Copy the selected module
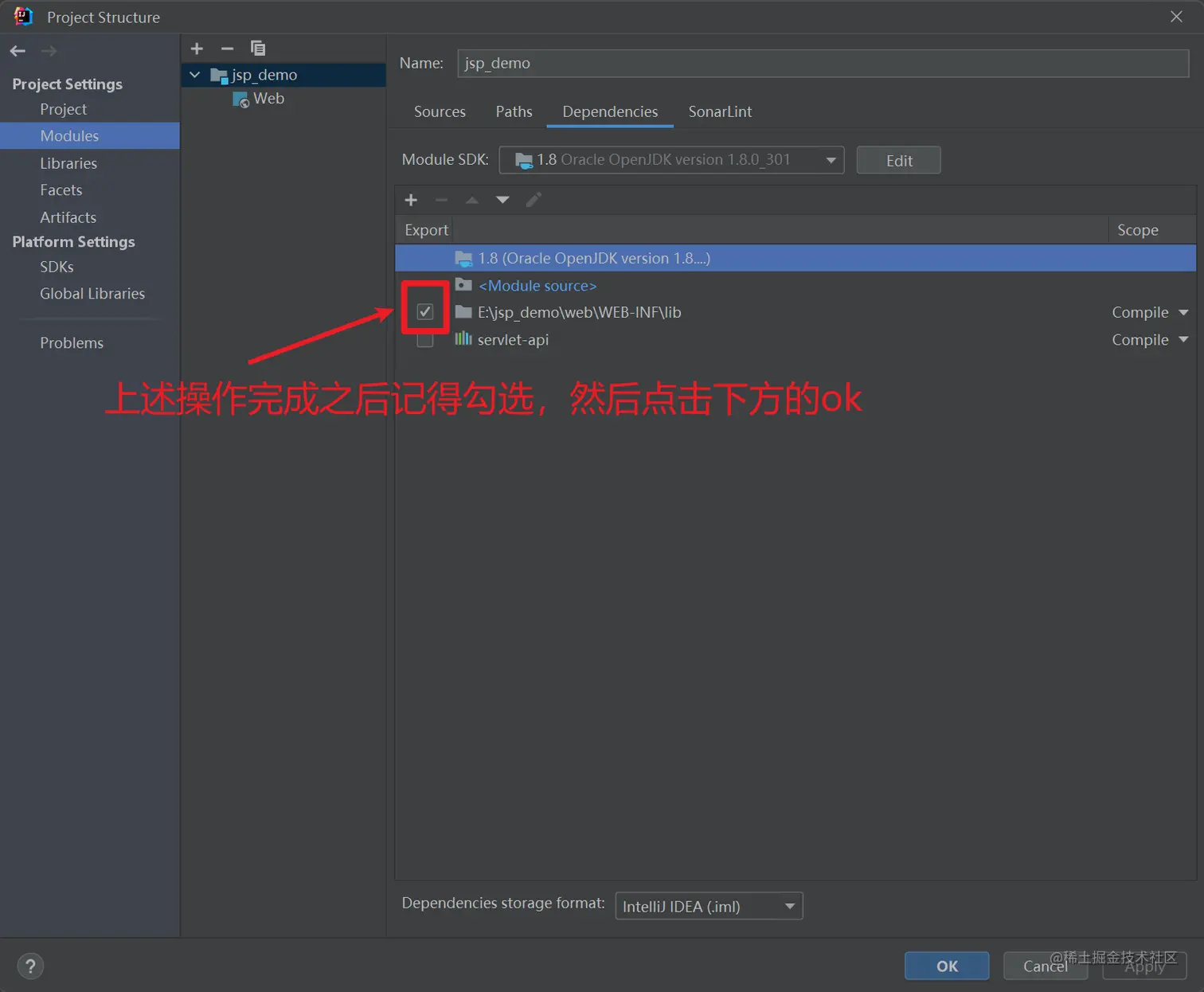 pyautogui.click(x=258, y=49)
